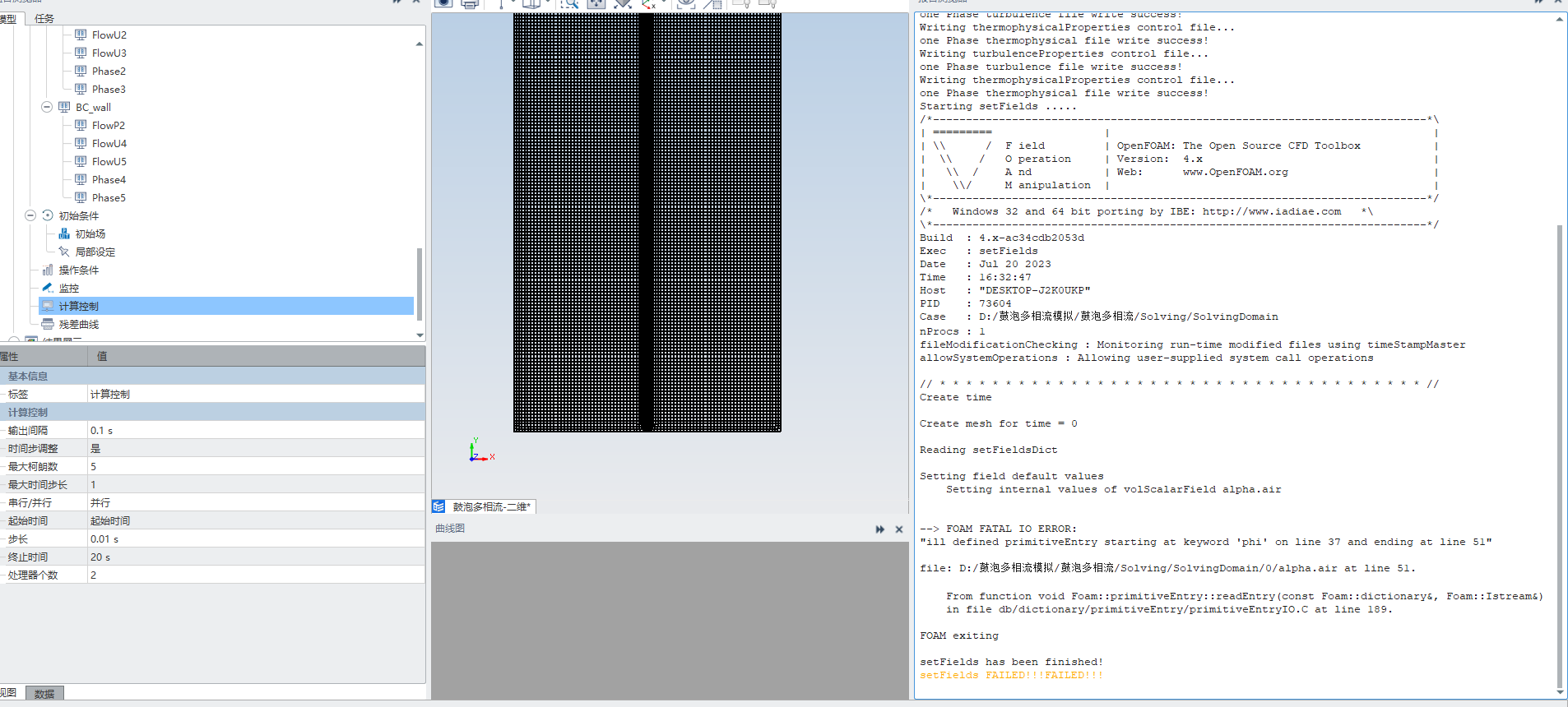The height and width of the screenshot is (707, 1568).
Task: Click the console output scroll-down arrow
Action: pos(1560,692)
